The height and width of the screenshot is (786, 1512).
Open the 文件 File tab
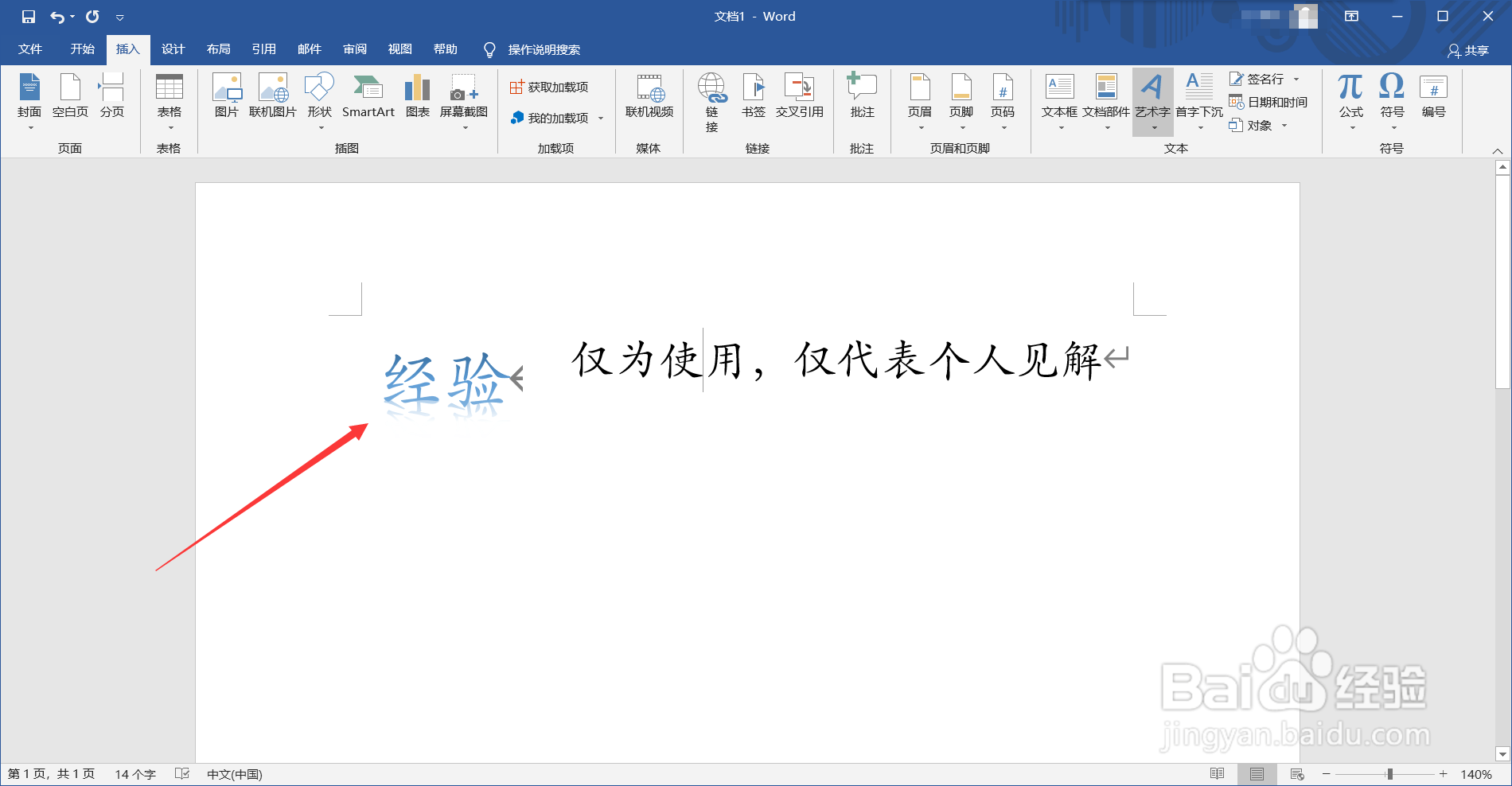pos(30,49)
